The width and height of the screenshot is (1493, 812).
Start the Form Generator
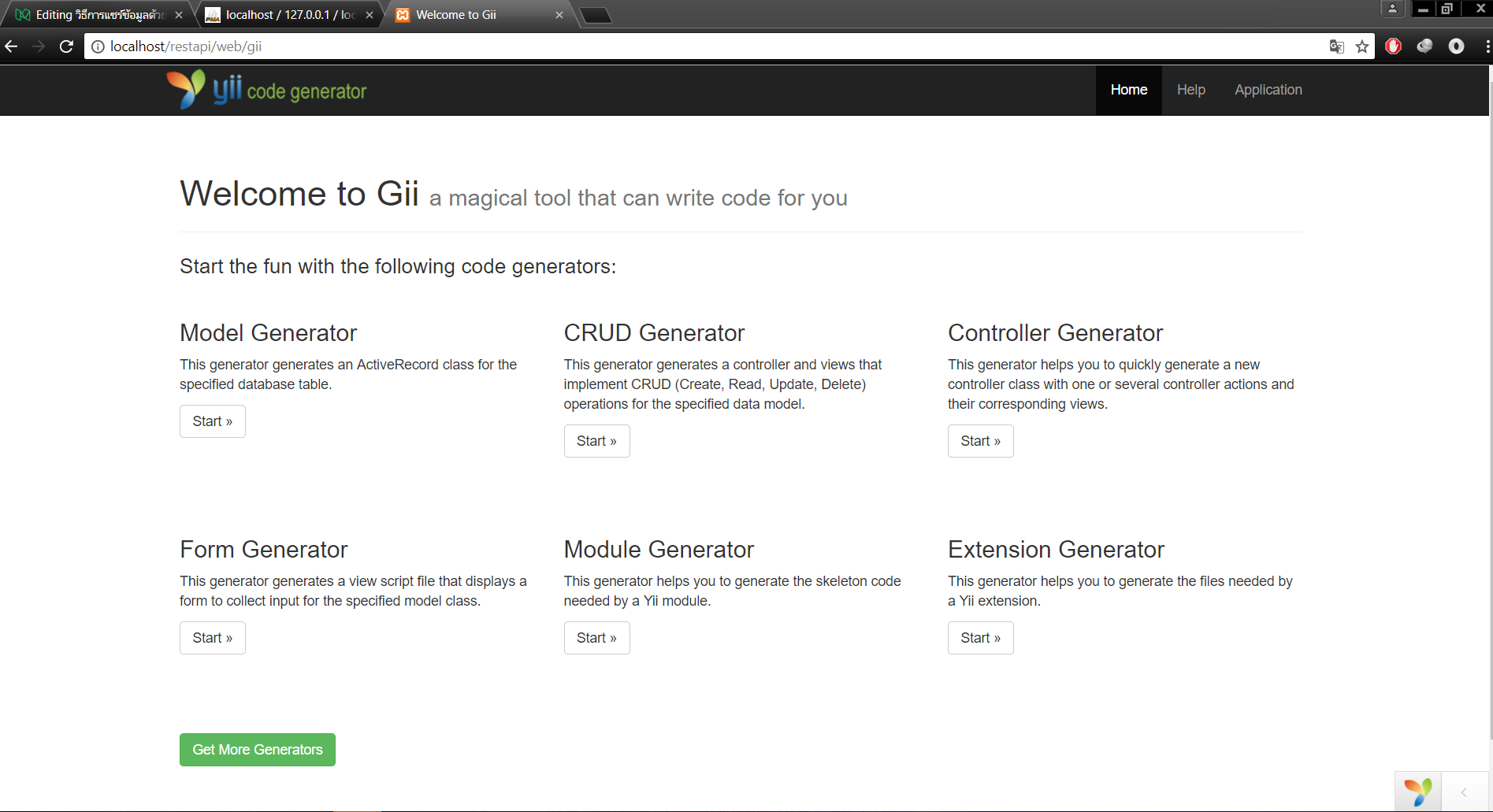[x=213, y=638]
